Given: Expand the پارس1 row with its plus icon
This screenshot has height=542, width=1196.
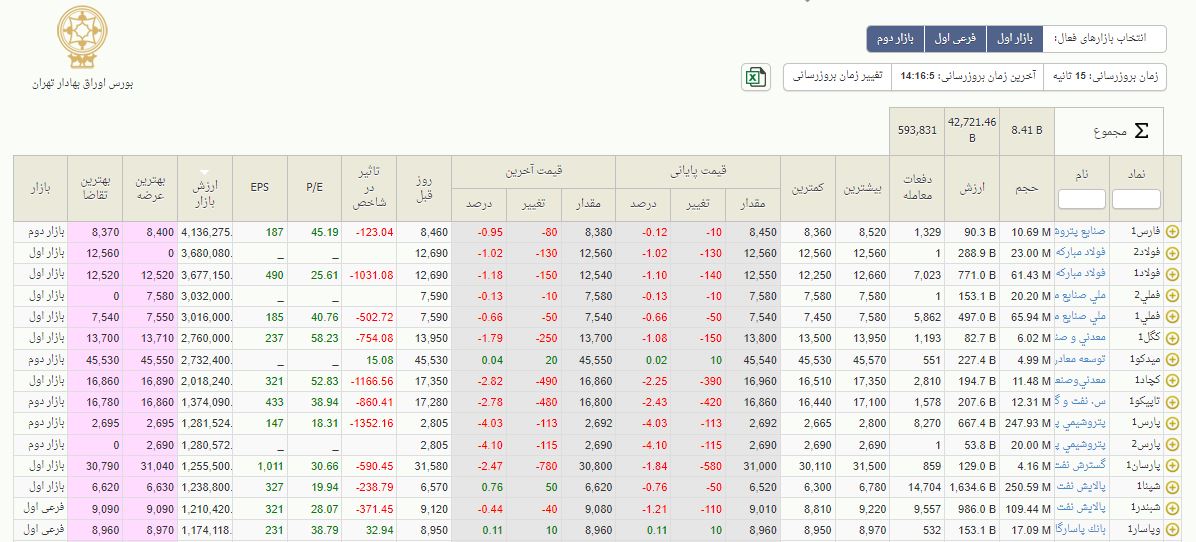Looking at the screenshot, I should (x=1172, y=423).
